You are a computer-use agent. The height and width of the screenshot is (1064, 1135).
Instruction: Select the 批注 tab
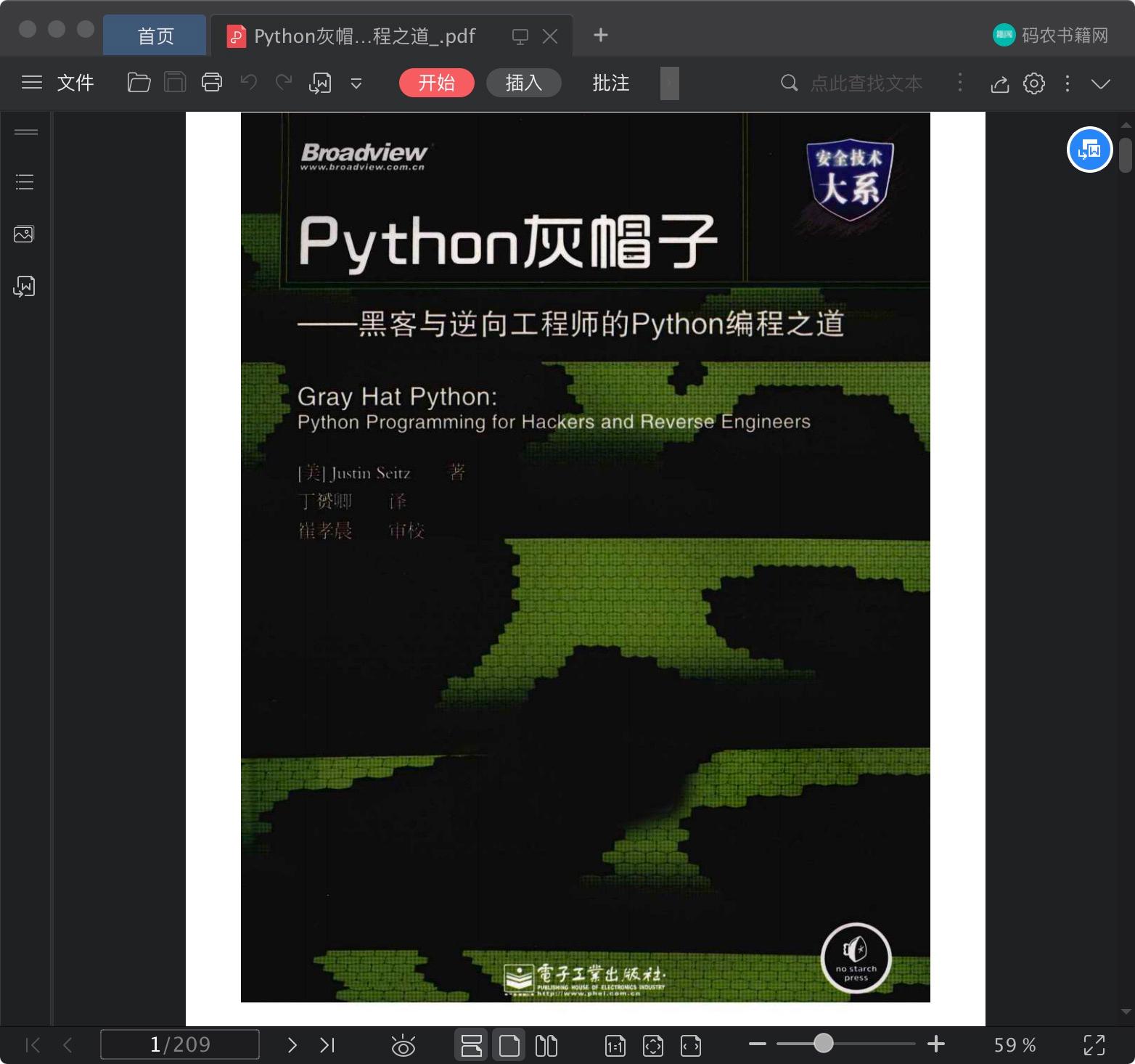click(611, 83)
